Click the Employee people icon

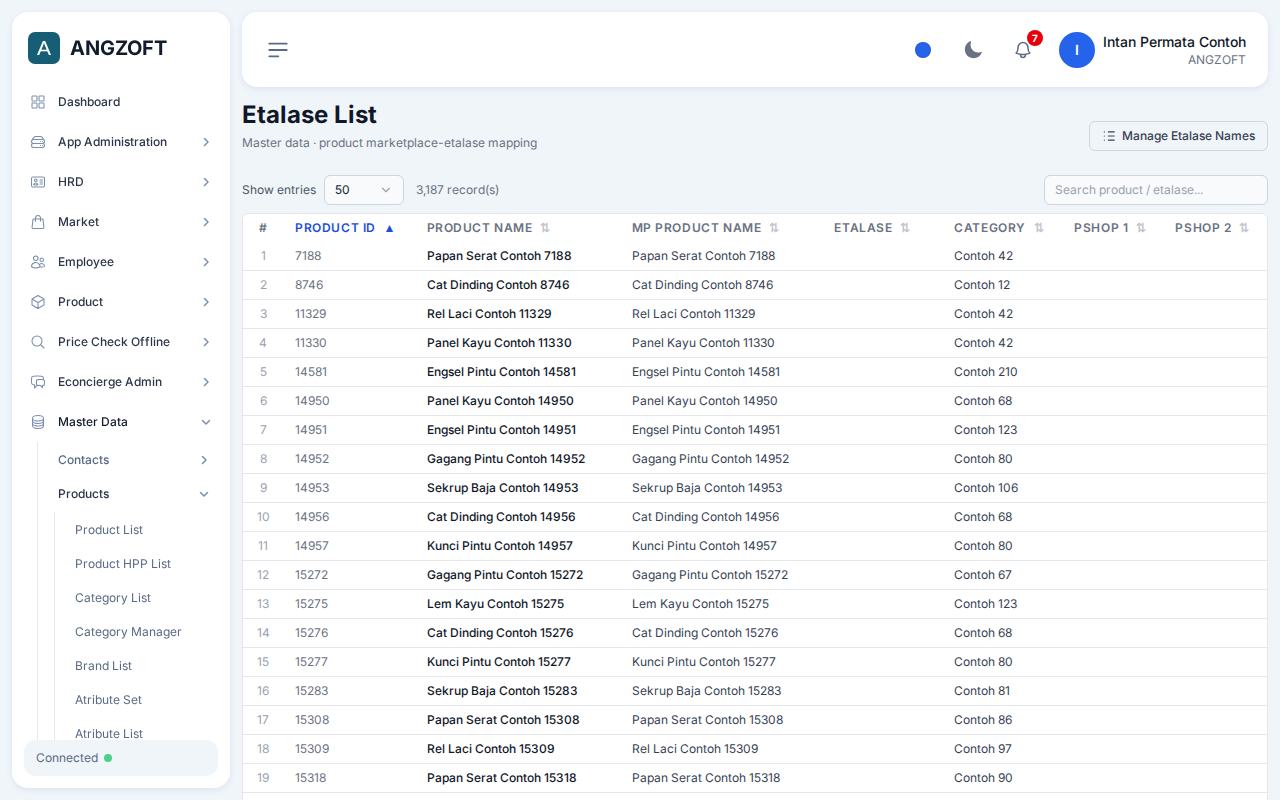coord(38,262)
